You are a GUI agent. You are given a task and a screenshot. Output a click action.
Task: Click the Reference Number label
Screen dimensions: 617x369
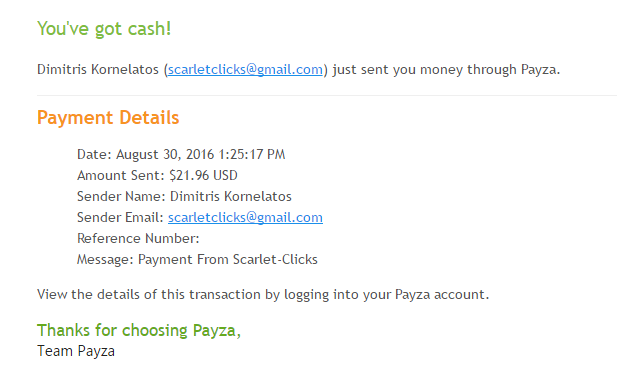point(138,238)
